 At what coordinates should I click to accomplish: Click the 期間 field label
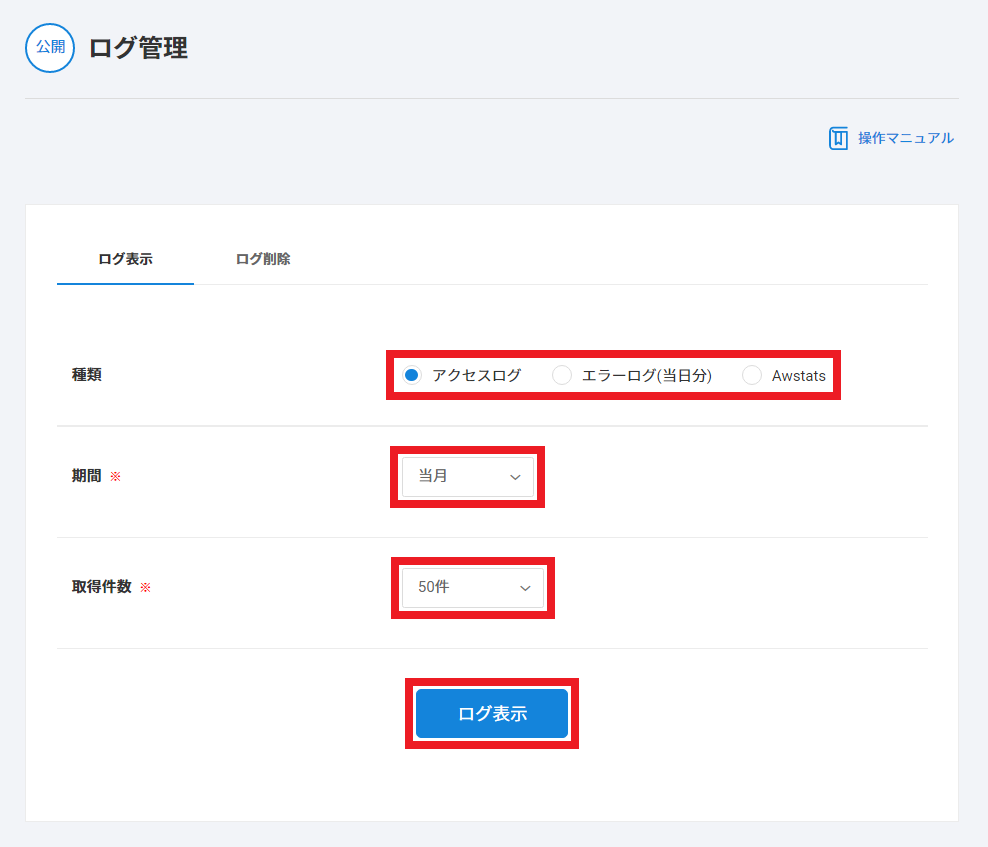(x=87, y=476)
